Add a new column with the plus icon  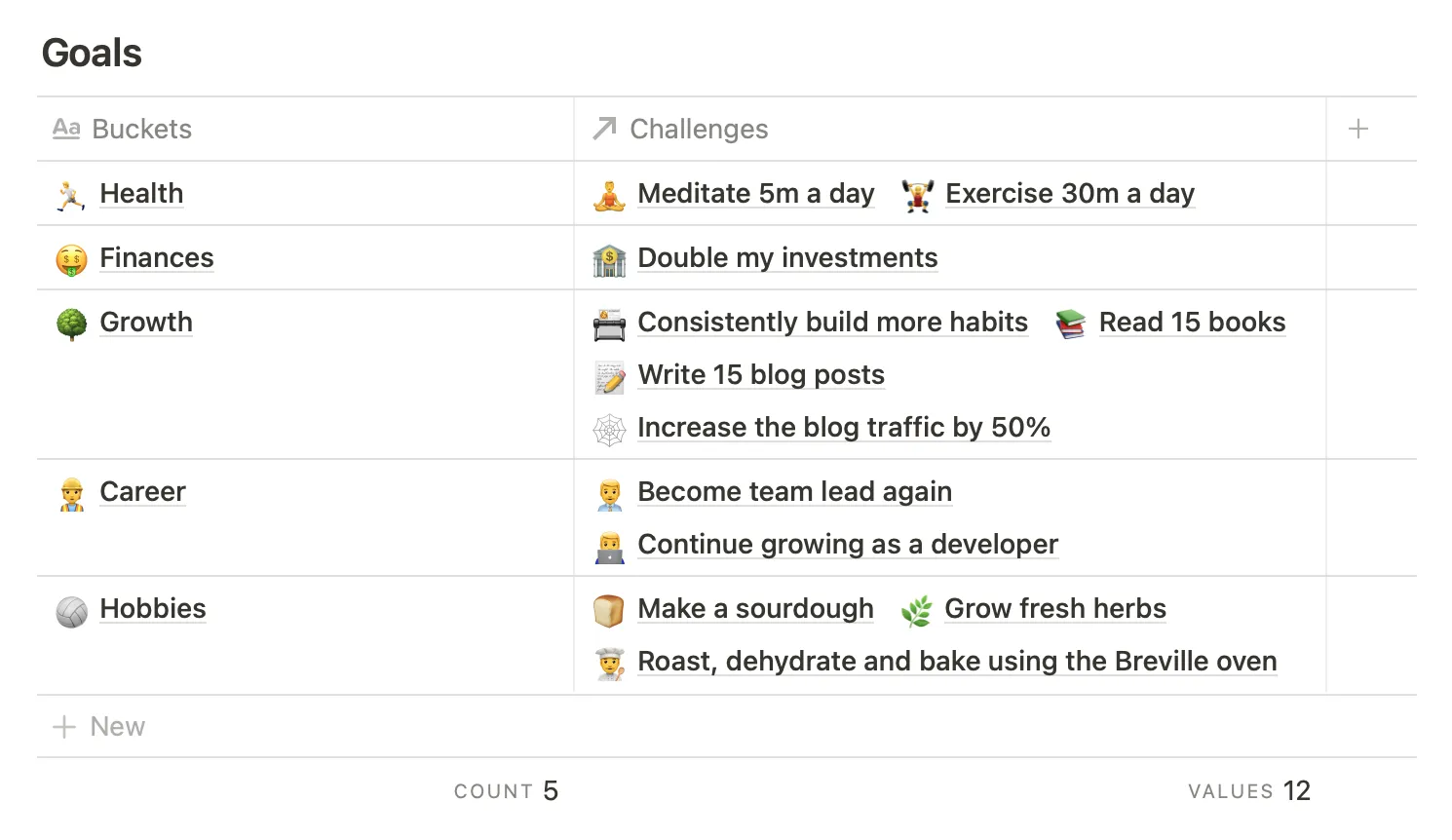point(1358,129)
